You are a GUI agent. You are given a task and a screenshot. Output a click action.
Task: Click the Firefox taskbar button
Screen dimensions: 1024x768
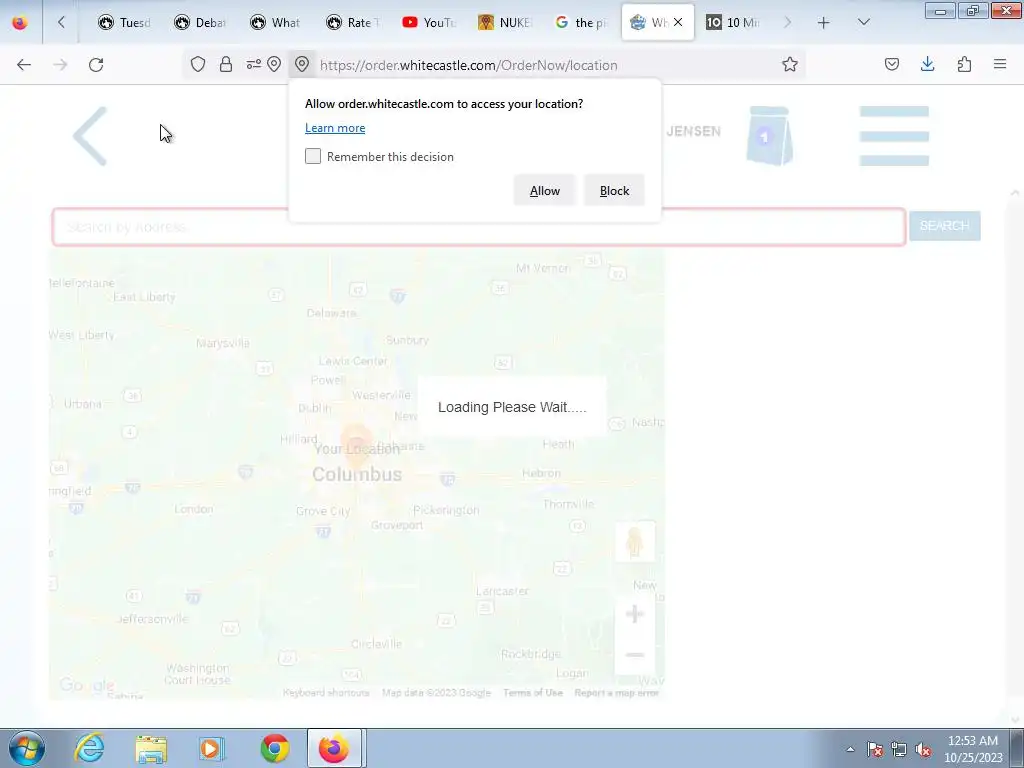(x=334, y=748)
